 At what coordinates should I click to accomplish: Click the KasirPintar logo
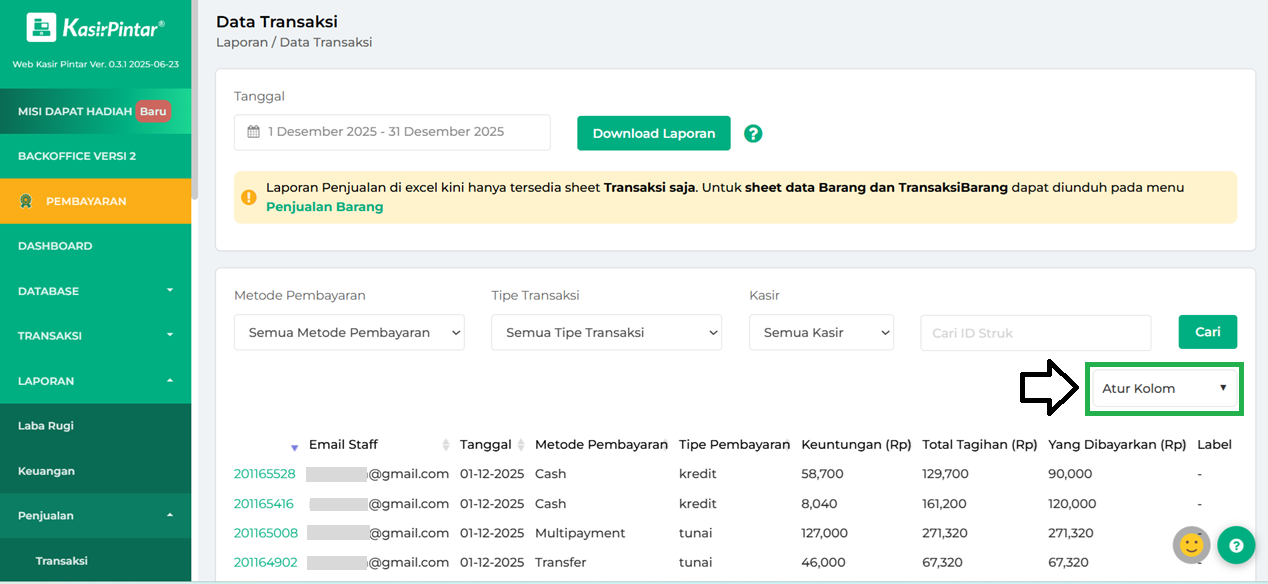(95, 28)
